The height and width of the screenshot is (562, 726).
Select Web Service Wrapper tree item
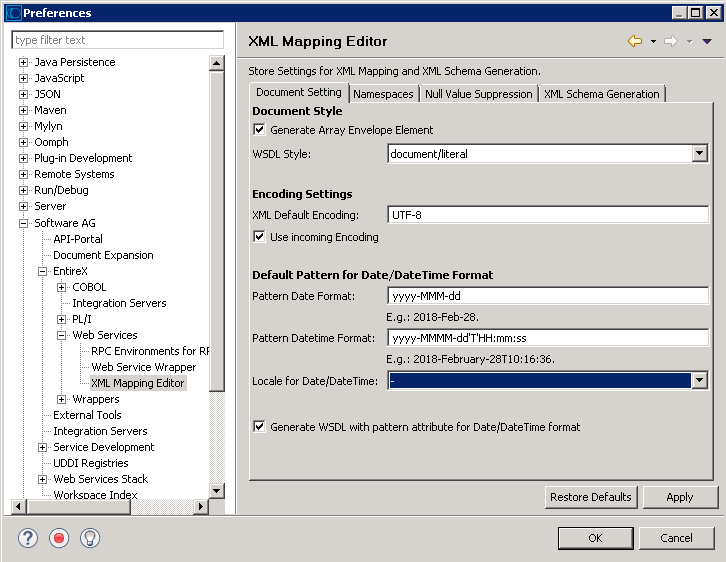point(144,367)
